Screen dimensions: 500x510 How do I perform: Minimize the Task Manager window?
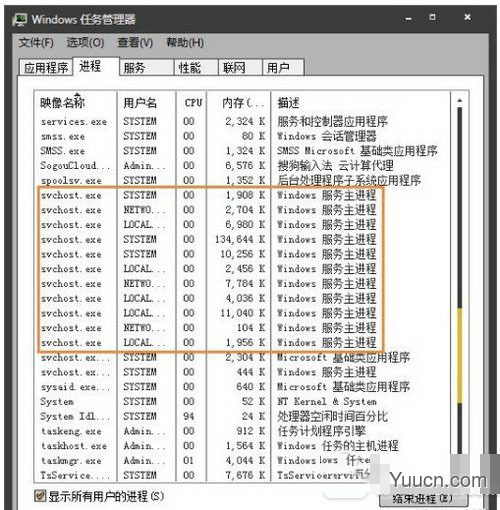[408, 18]
